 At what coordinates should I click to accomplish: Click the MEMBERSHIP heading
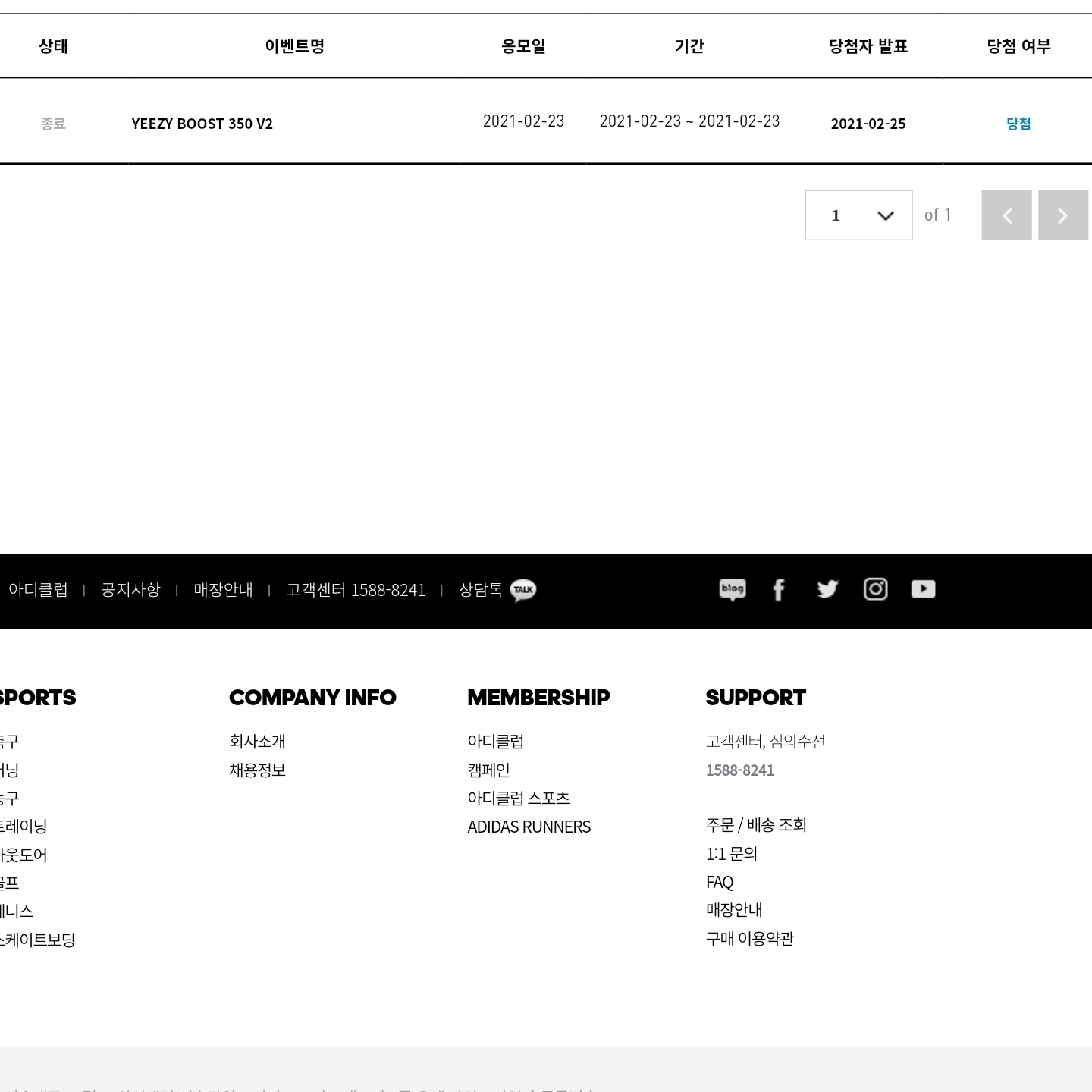538,698
